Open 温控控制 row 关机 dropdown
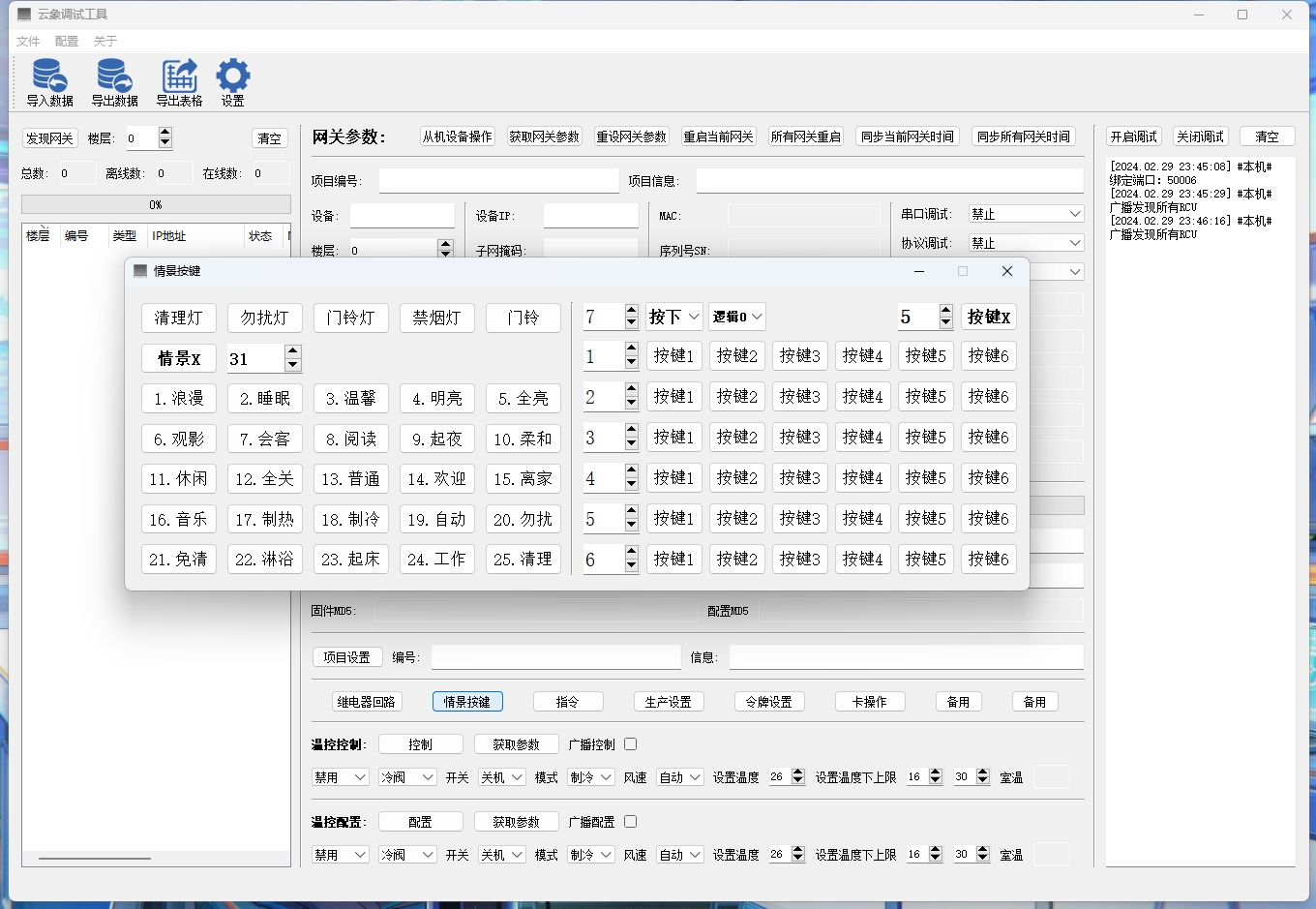The height and width of the screenshot is (909, 1316). (x=502, y=777)
